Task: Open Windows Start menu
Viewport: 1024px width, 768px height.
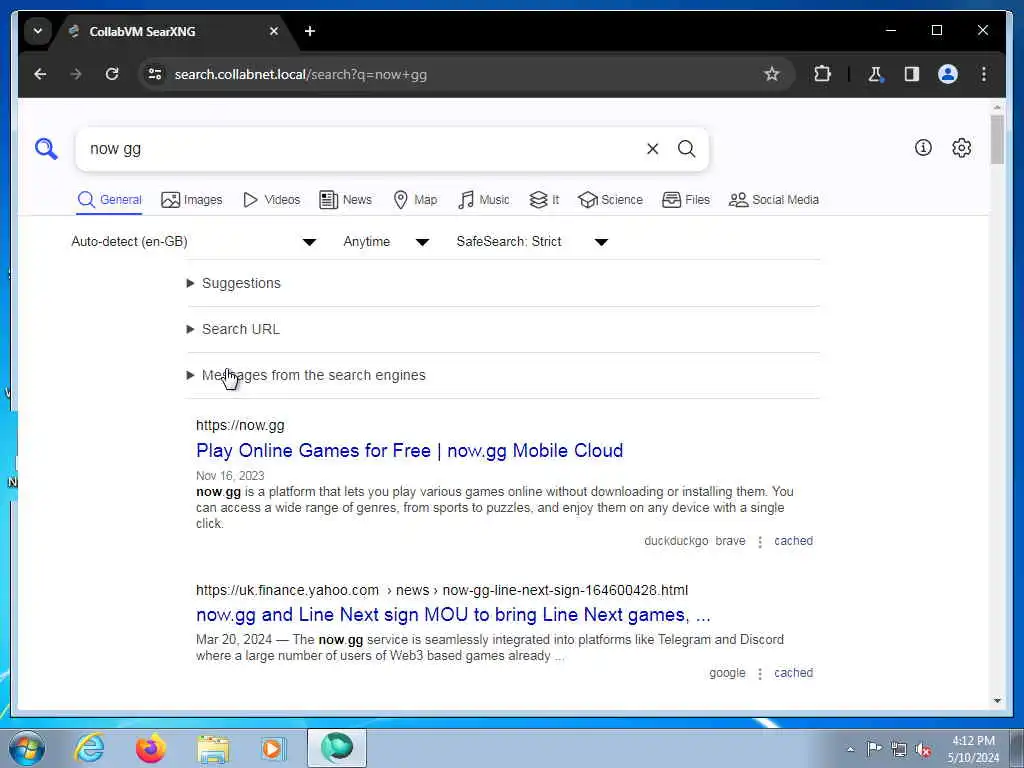Action: click(x=27, y=748)
